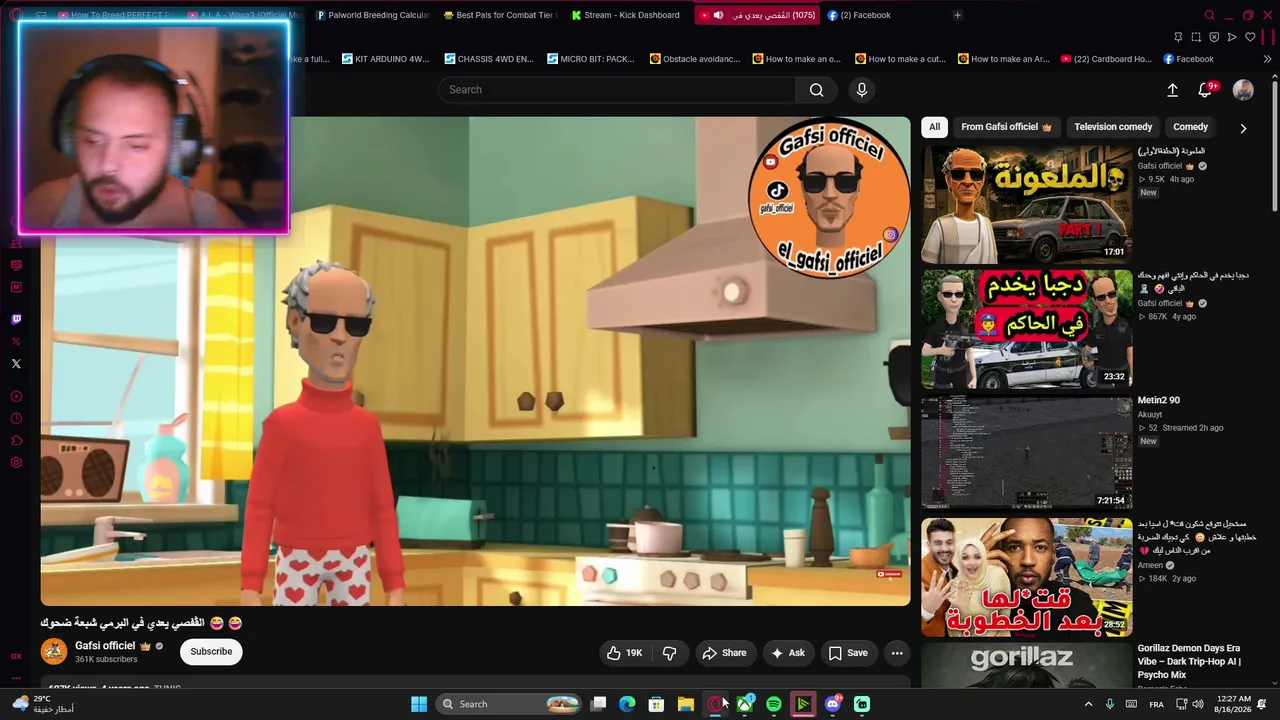Open Windows Start menu
Screen dimensions: 1280x720
(419, 704)
